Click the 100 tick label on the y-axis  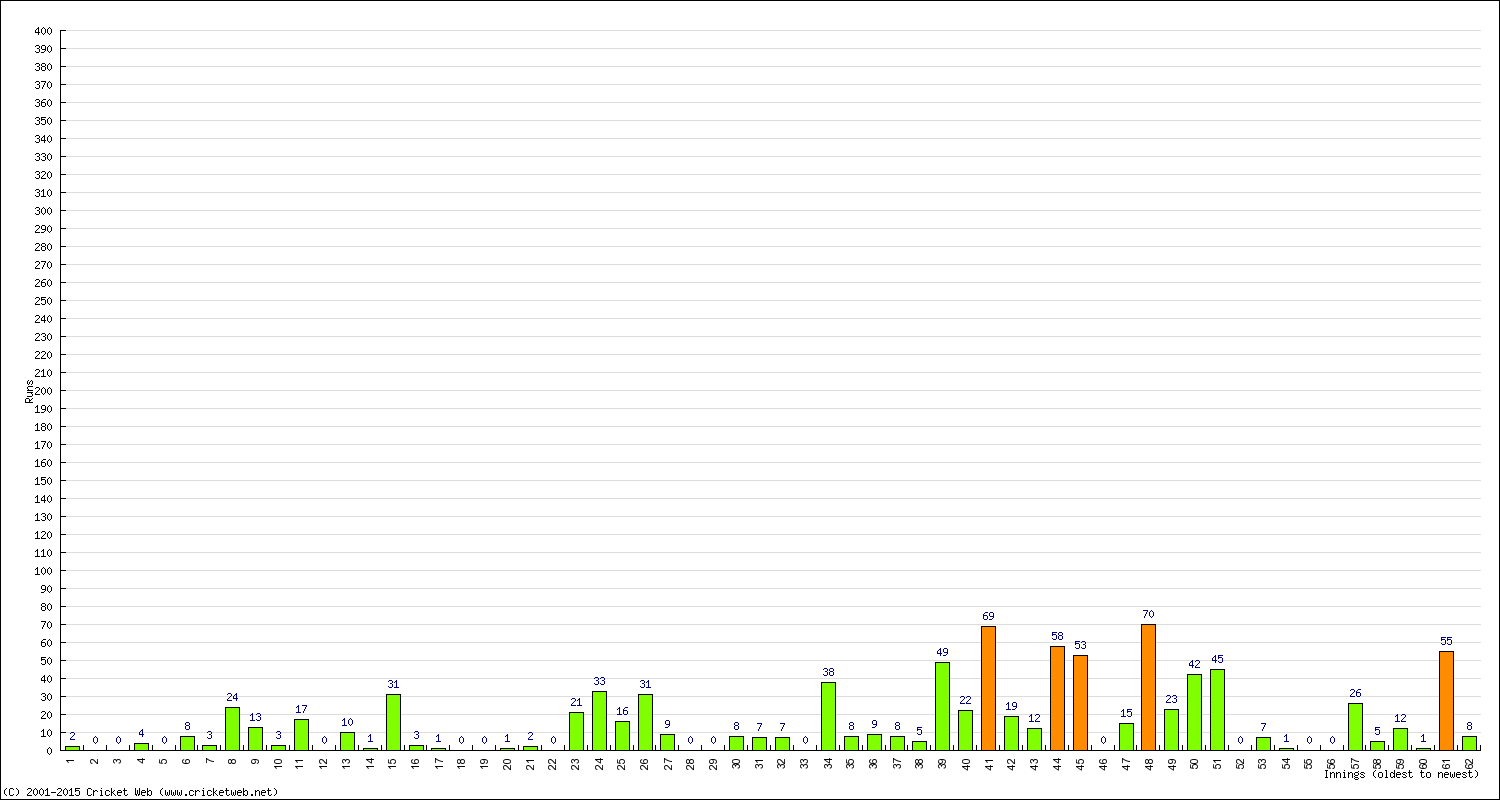43,571
